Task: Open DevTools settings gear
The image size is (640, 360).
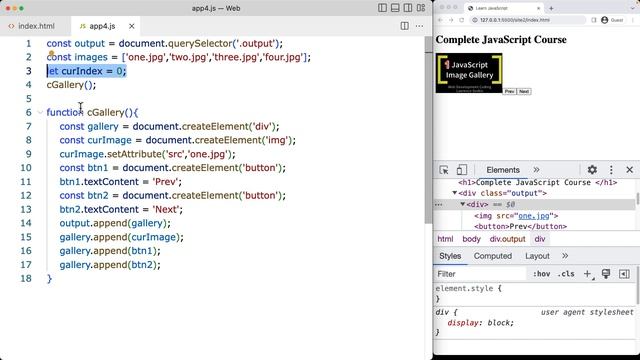Action: pos(592,170)
